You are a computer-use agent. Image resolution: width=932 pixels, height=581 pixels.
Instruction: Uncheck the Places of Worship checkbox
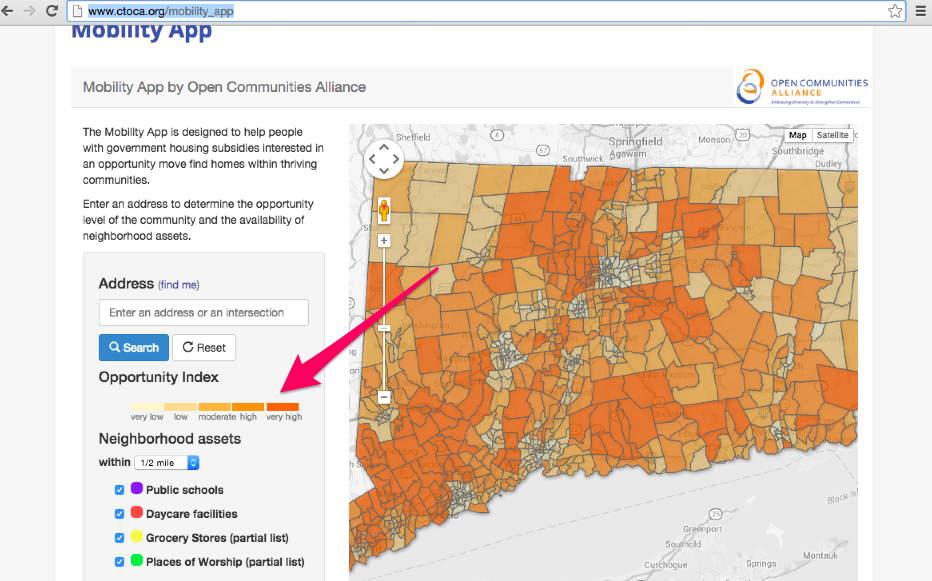119,561
